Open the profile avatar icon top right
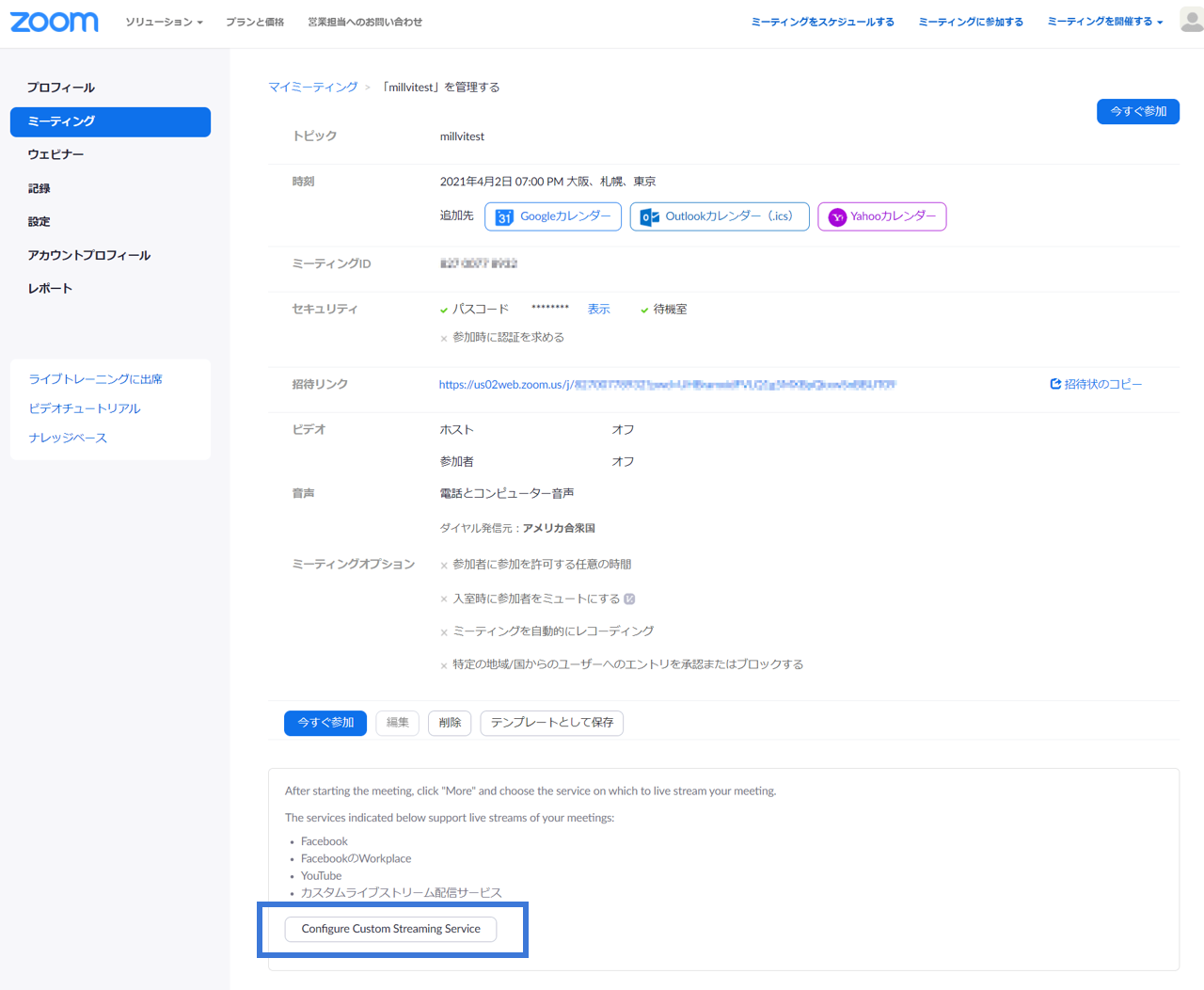Viewport: 1204px width, 990px height. (x=1189, y=19)
